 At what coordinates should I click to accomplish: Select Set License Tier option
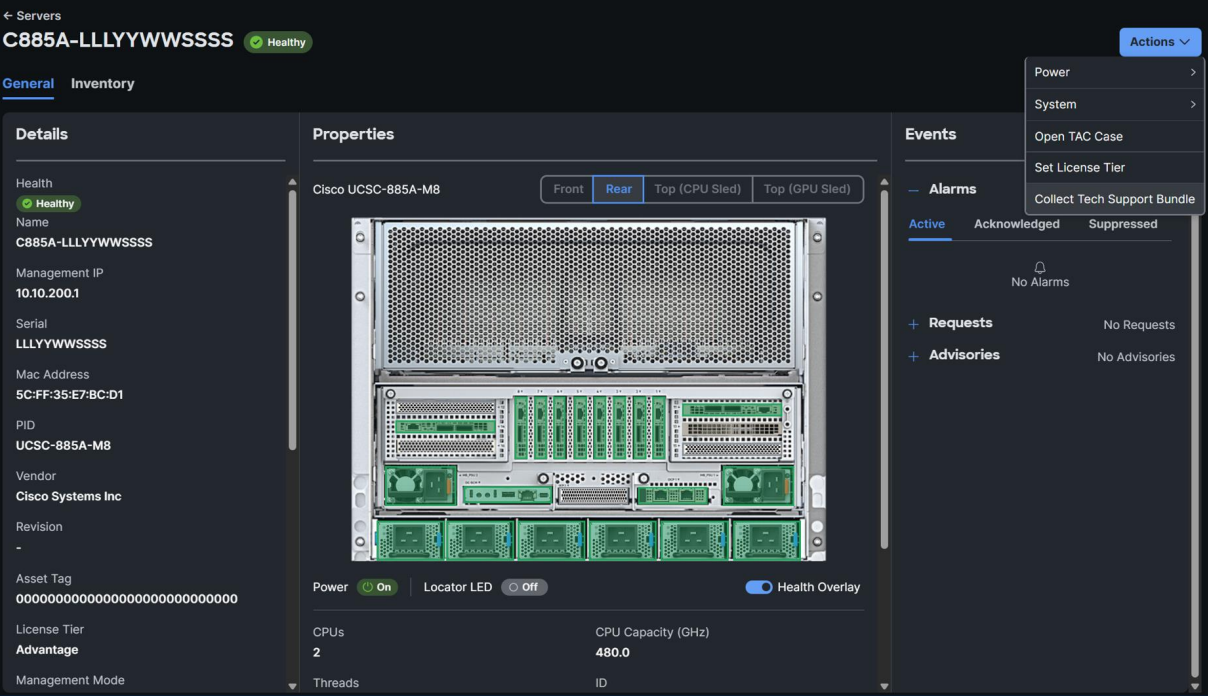[1115, 167]
